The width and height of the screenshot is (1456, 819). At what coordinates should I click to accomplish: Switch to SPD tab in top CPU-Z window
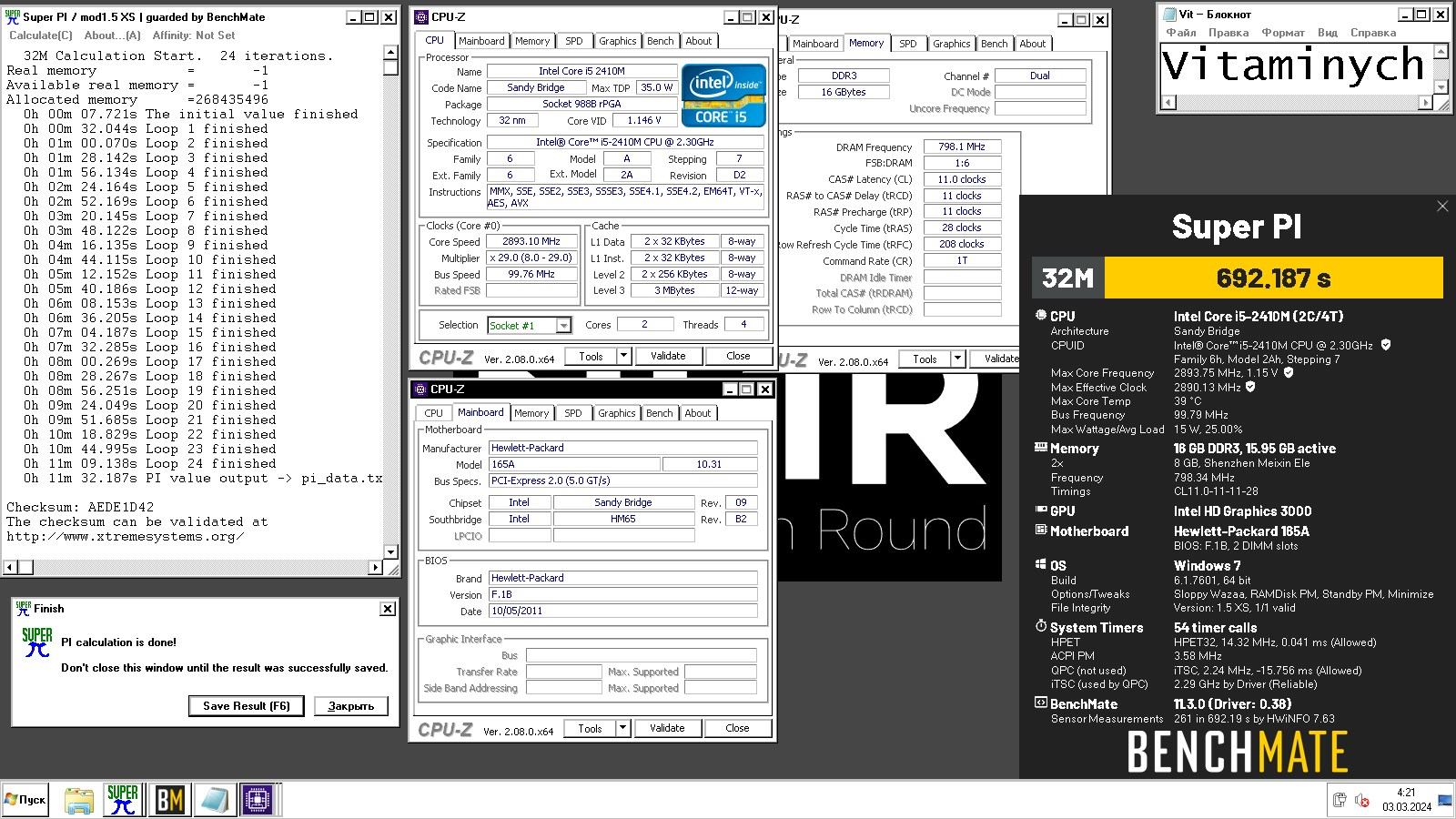point(574,41)
